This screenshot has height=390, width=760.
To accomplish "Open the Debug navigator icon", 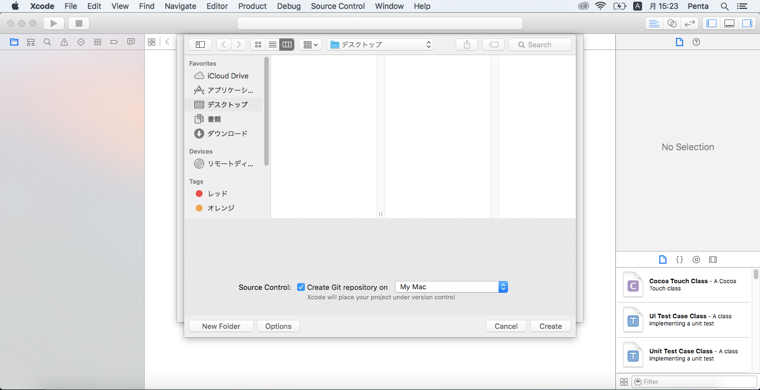I will coord(97,42).
